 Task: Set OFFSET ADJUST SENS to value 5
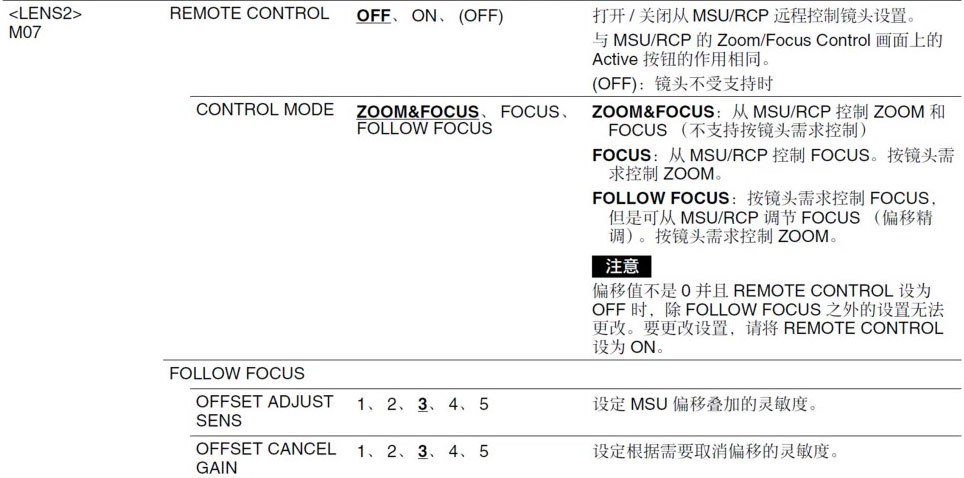484,405
